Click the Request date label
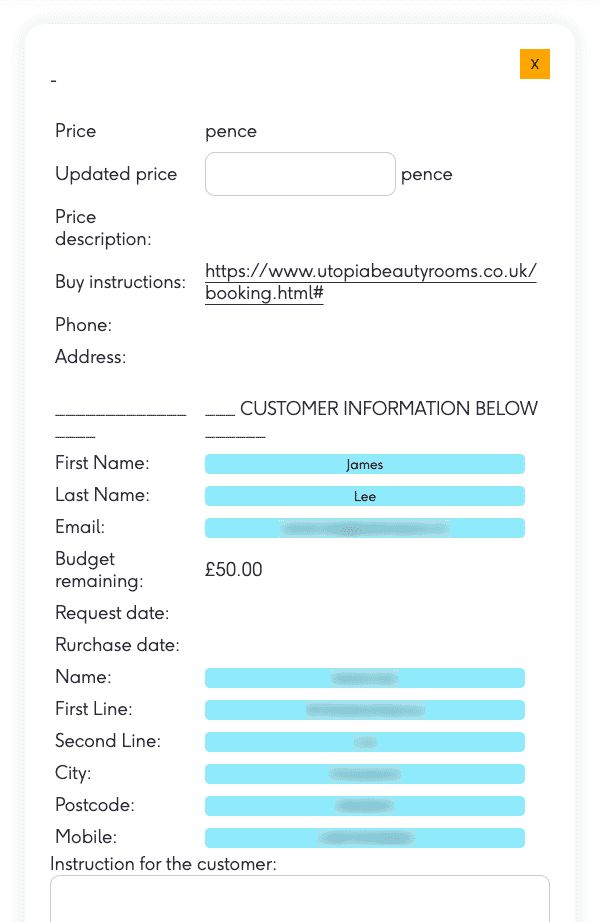600x922 pixels. point(112,613)
